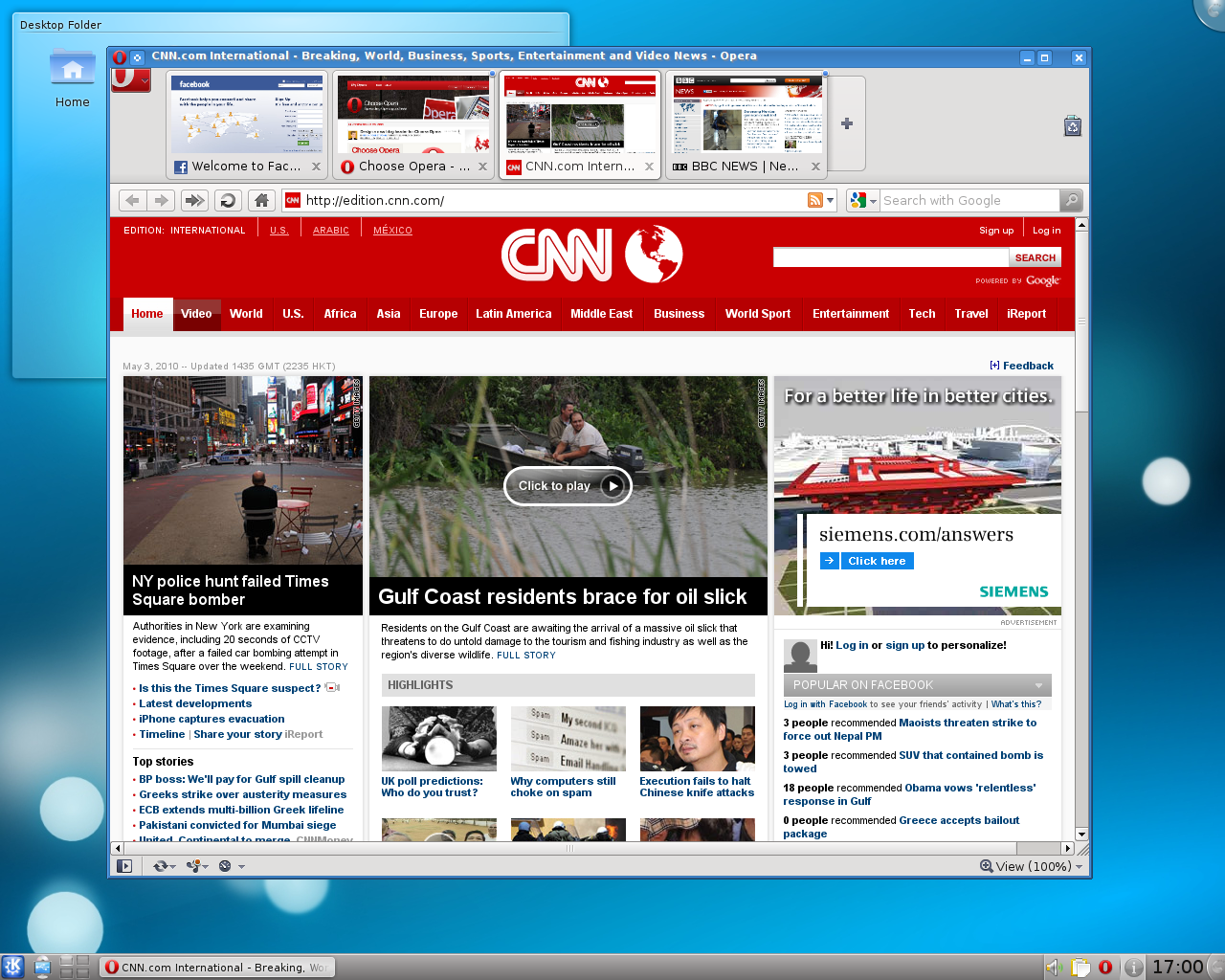This screenshot has width=1225, height=980.
Task: Click the Search with Google field
Action: (969, 200)
